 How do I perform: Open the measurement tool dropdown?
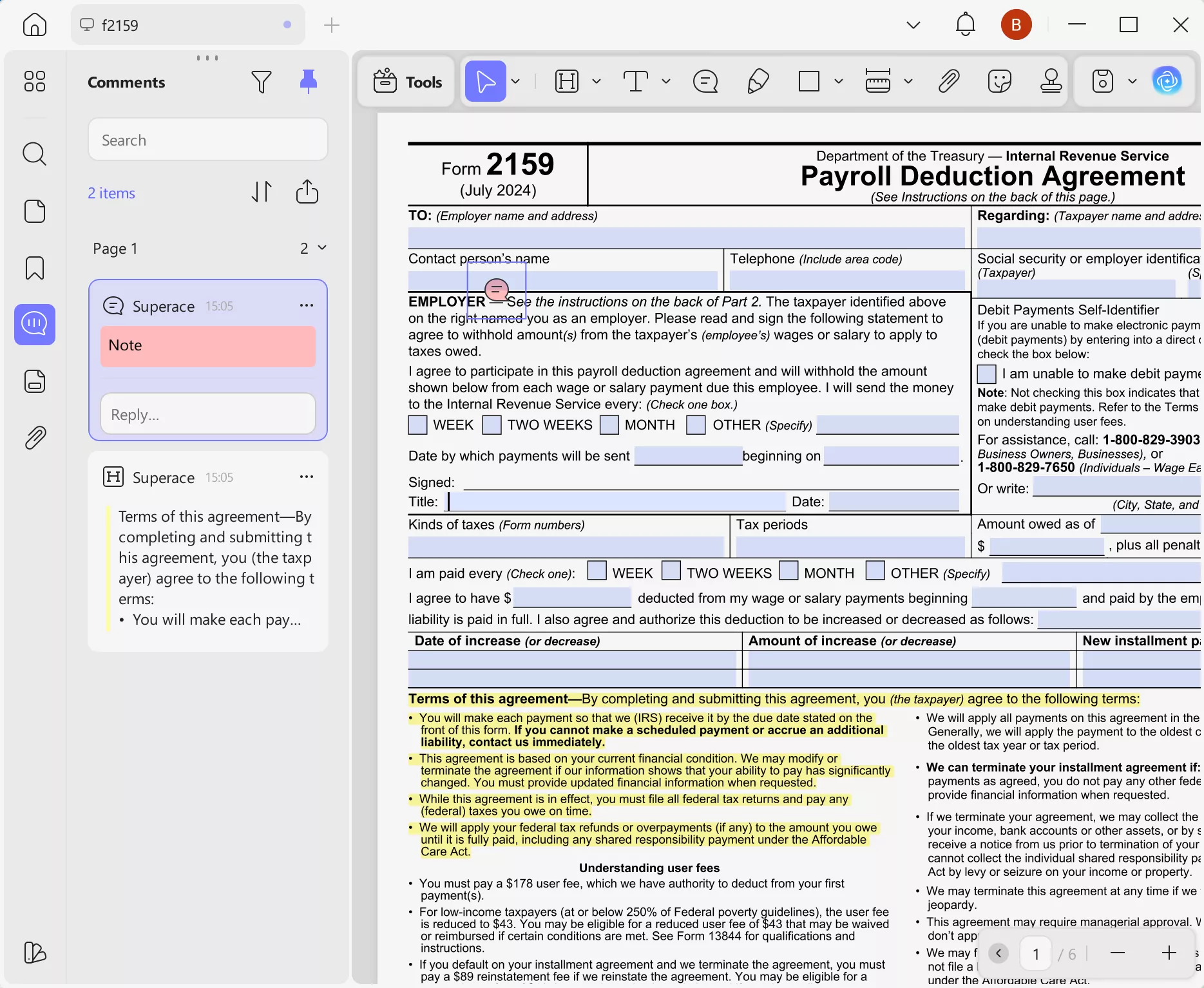908,81
